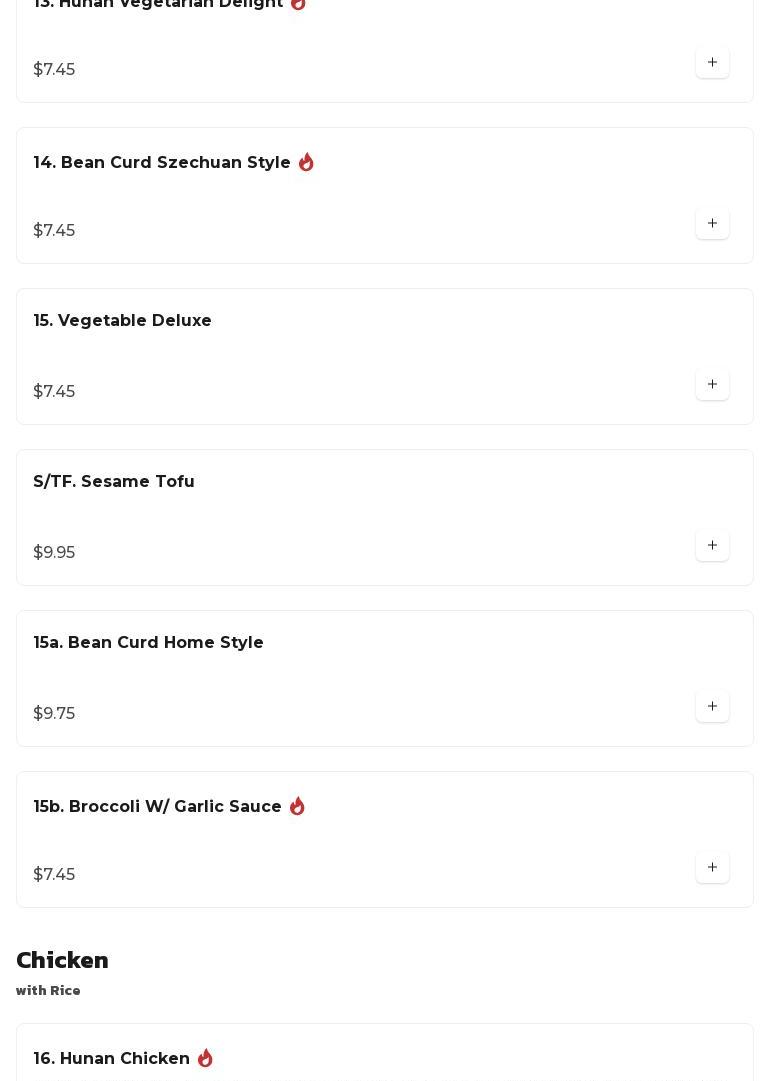Image resolution: width=770 pixels, height=1081 pixels.
Task: Click spicy flame icon beside Broccoli Garlic Sauce
Action: point(297,806)
